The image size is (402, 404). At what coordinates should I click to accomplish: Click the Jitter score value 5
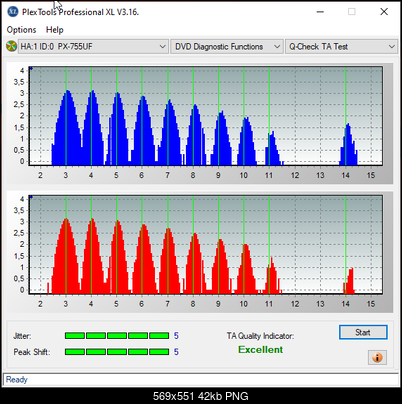pos(176,336)
